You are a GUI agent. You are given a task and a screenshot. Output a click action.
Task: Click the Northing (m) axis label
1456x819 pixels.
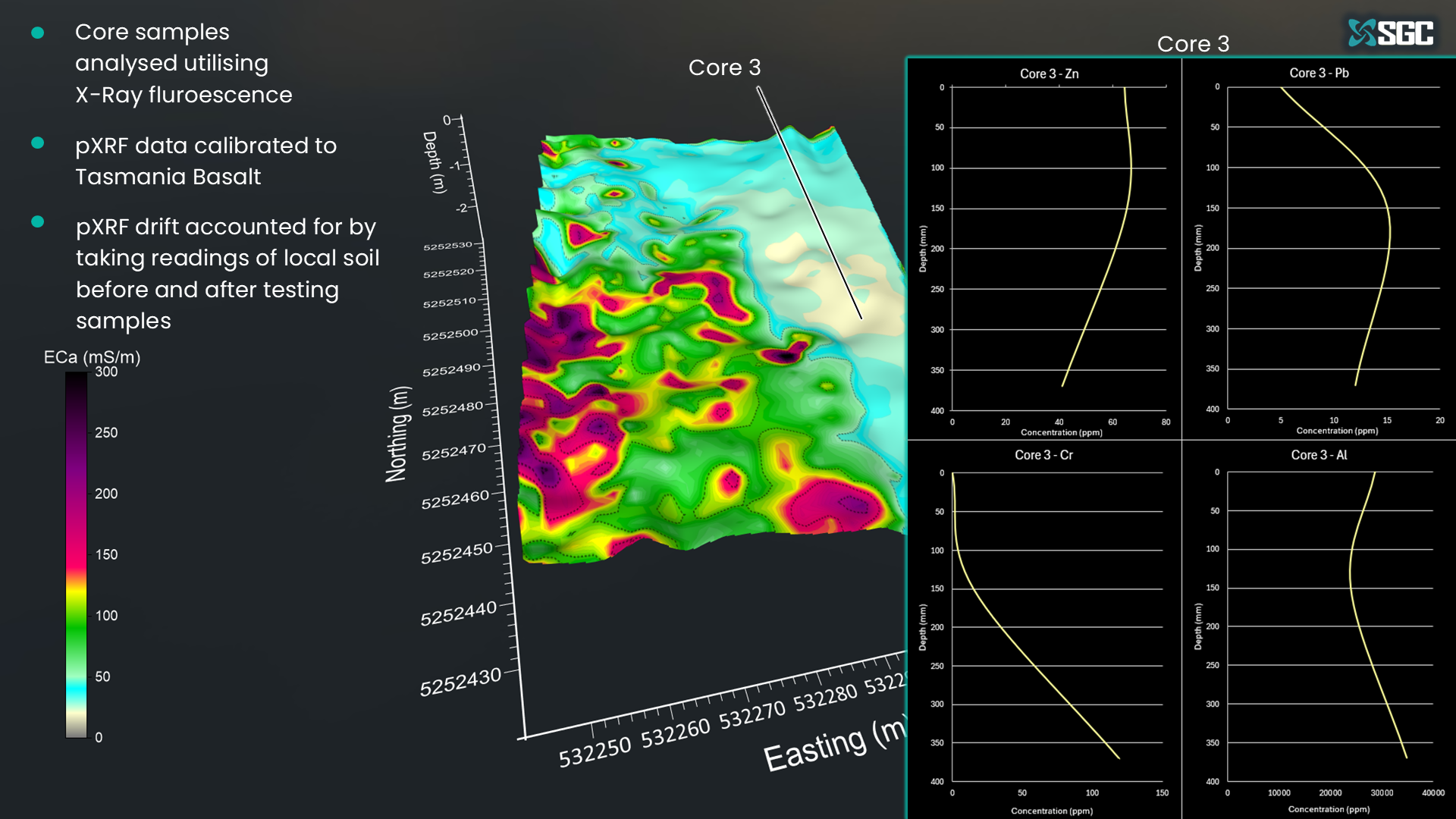click(x=398, y=434)
